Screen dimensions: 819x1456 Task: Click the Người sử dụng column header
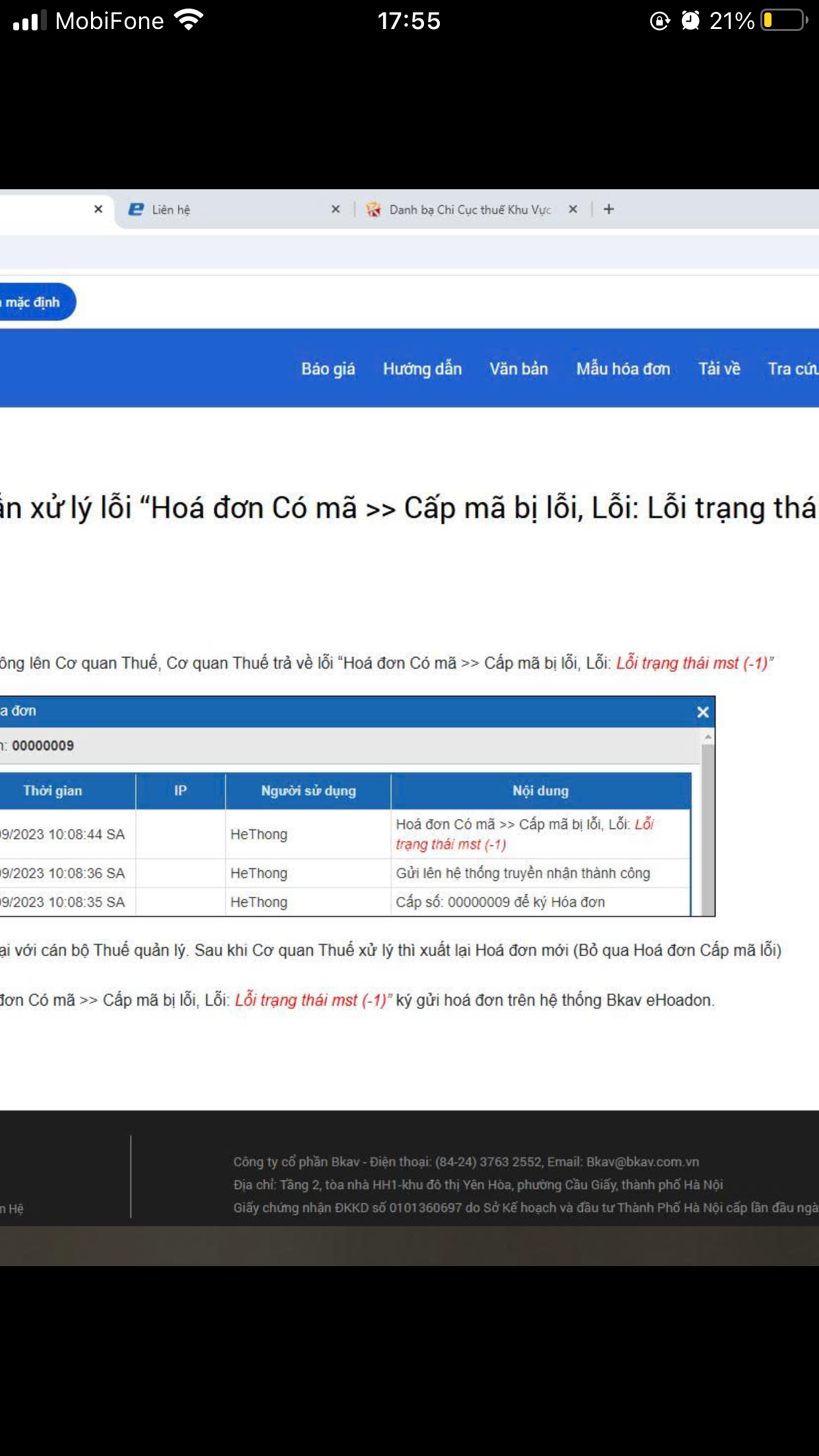[x=308, y=791]
